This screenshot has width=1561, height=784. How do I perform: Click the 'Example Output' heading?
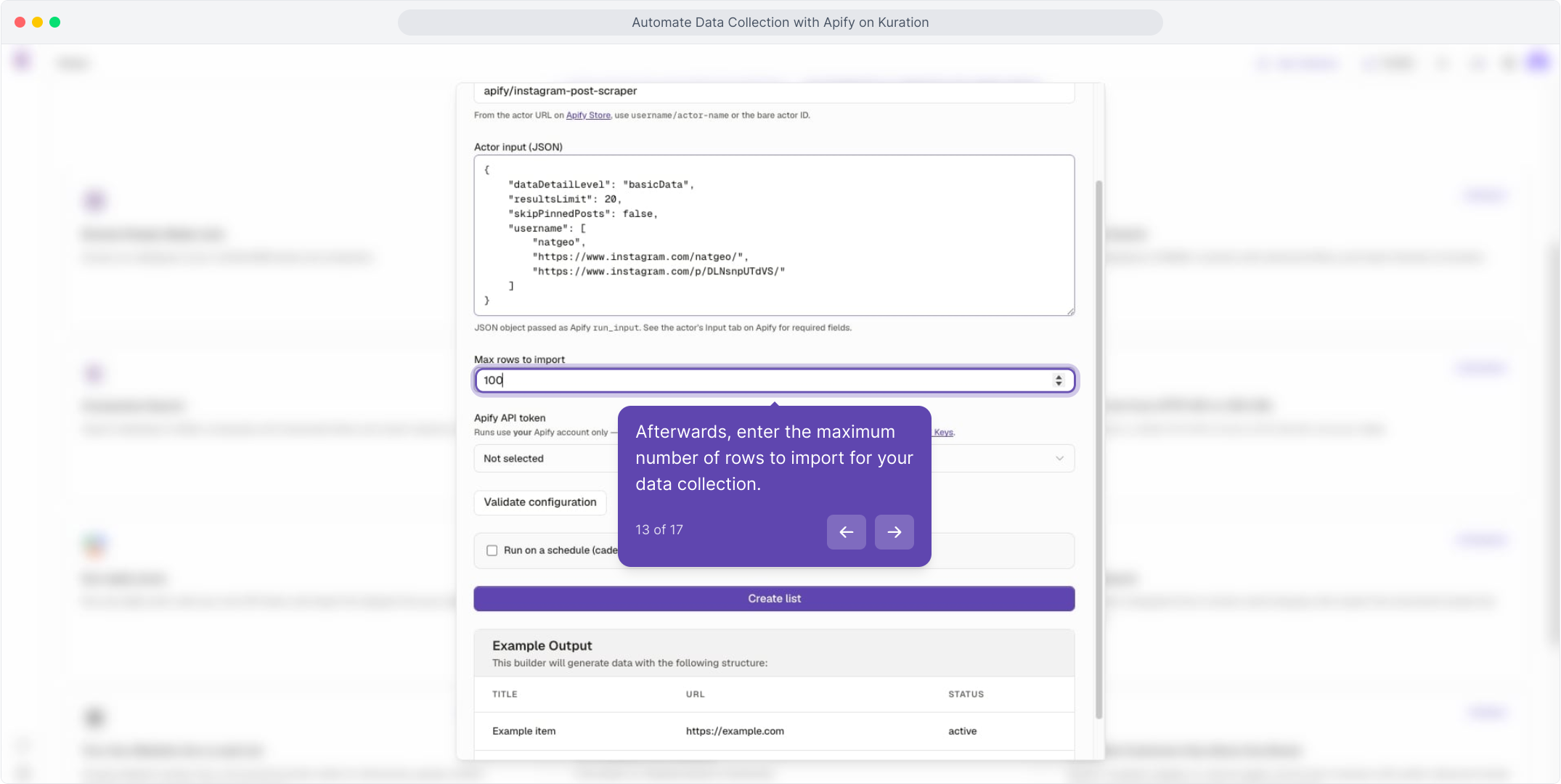click(x=542, y=646)
